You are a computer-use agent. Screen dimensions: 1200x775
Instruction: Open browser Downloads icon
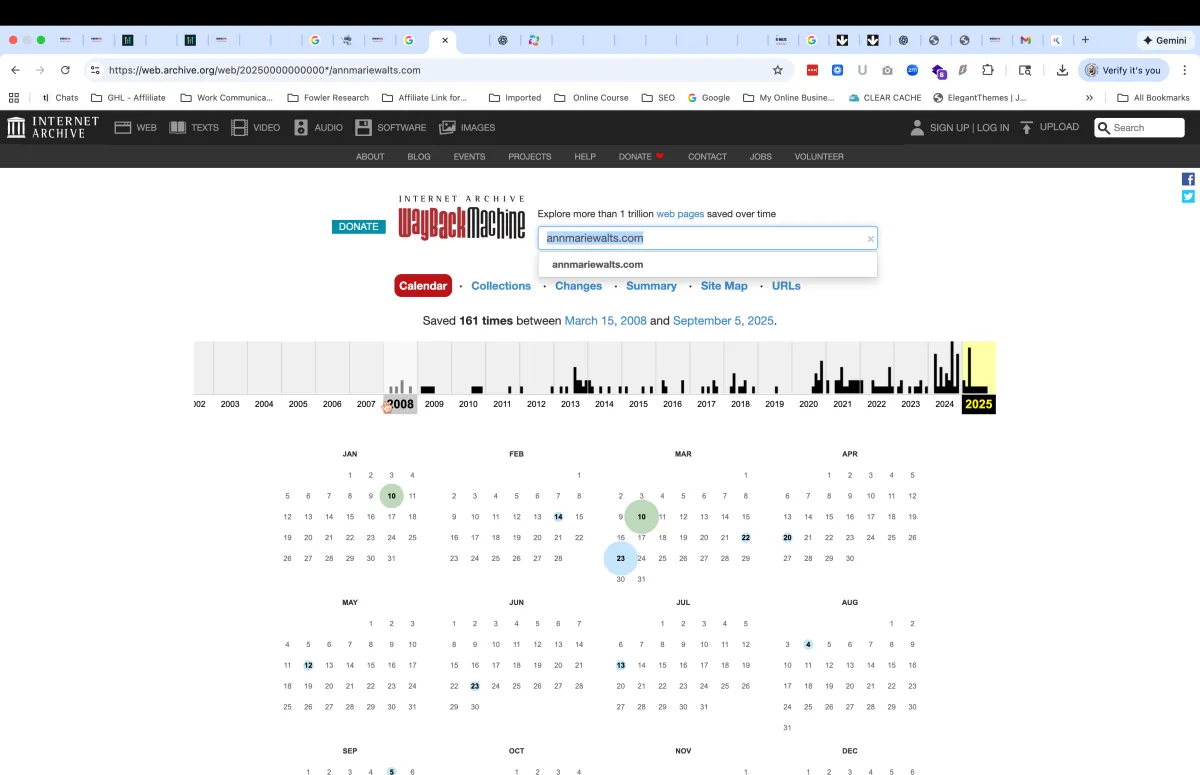click(1062, 70)
